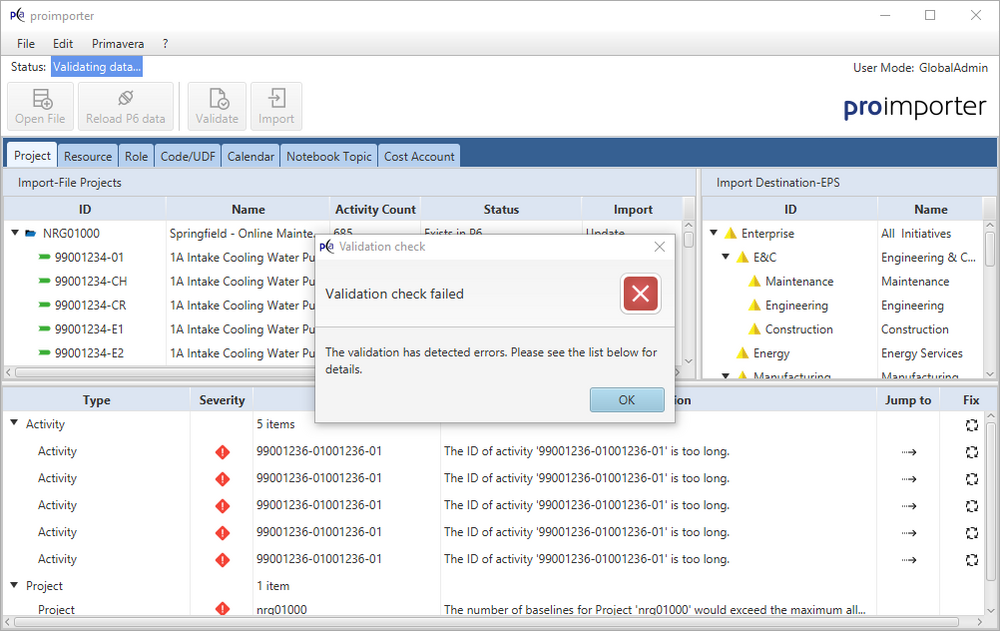The image size is (1000, 631).
Task: Select the 99001234-CH activity row
Action: [x=90, y=282]
